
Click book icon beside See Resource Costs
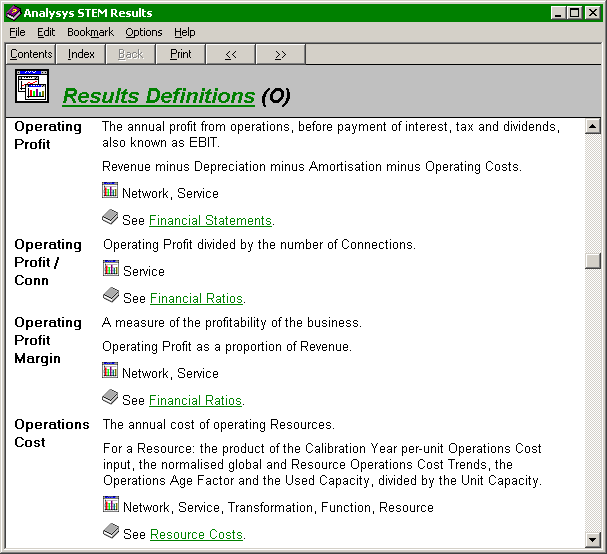[x=111, y=531]
